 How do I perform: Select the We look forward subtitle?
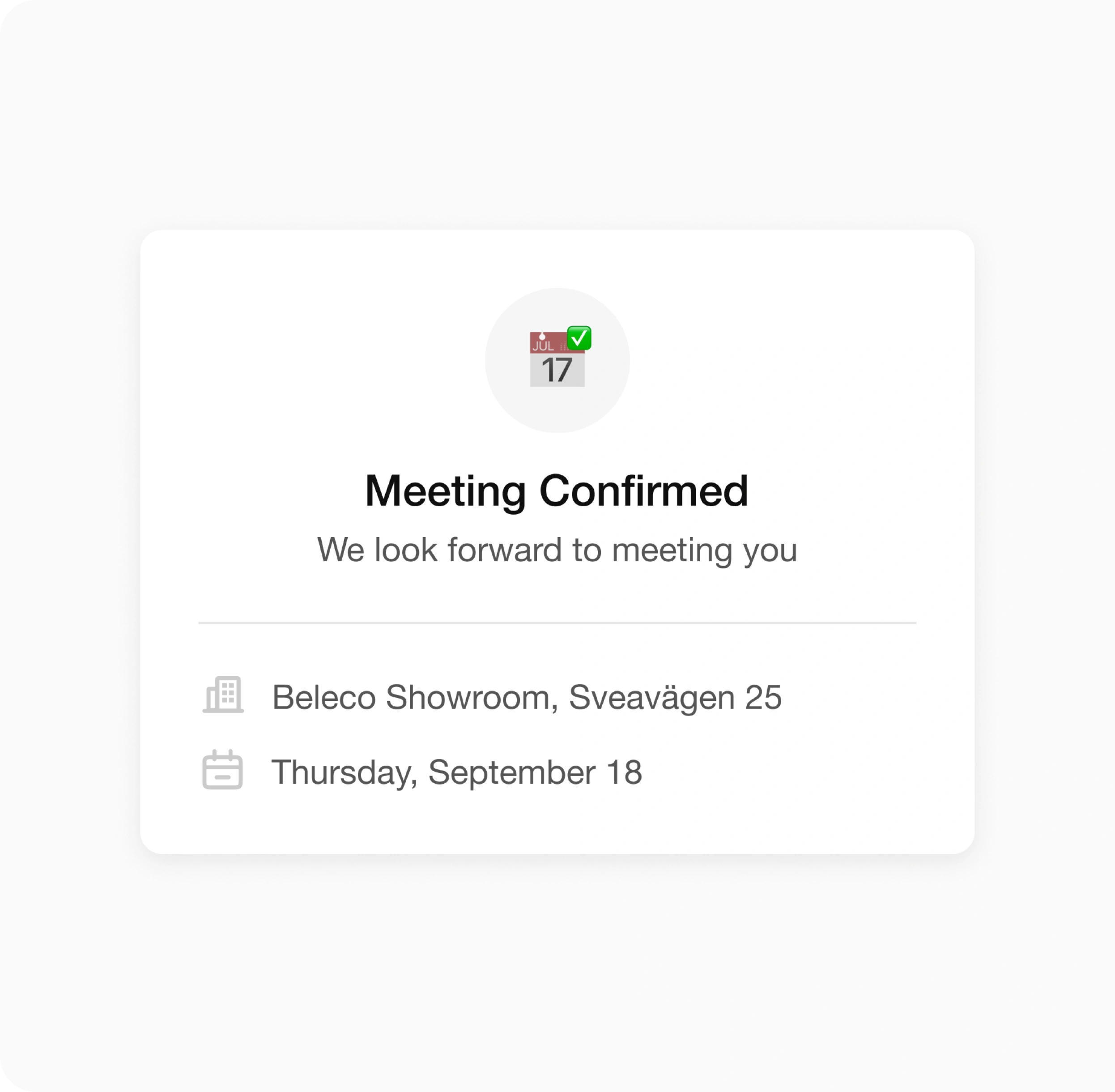(x=557, y=550)
